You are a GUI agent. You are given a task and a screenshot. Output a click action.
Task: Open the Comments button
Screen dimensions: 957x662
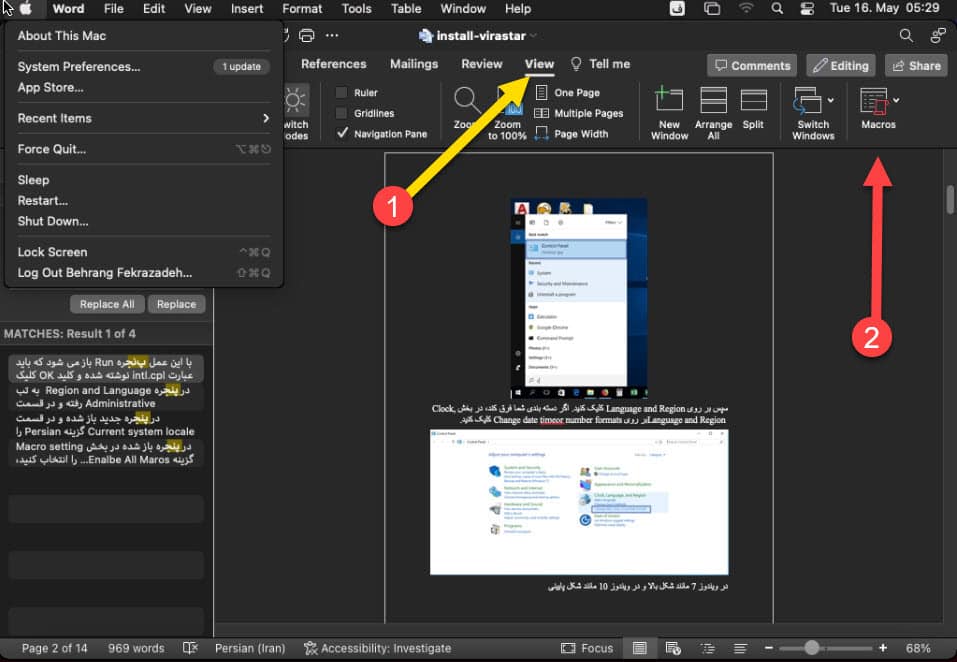click(752, 65)
